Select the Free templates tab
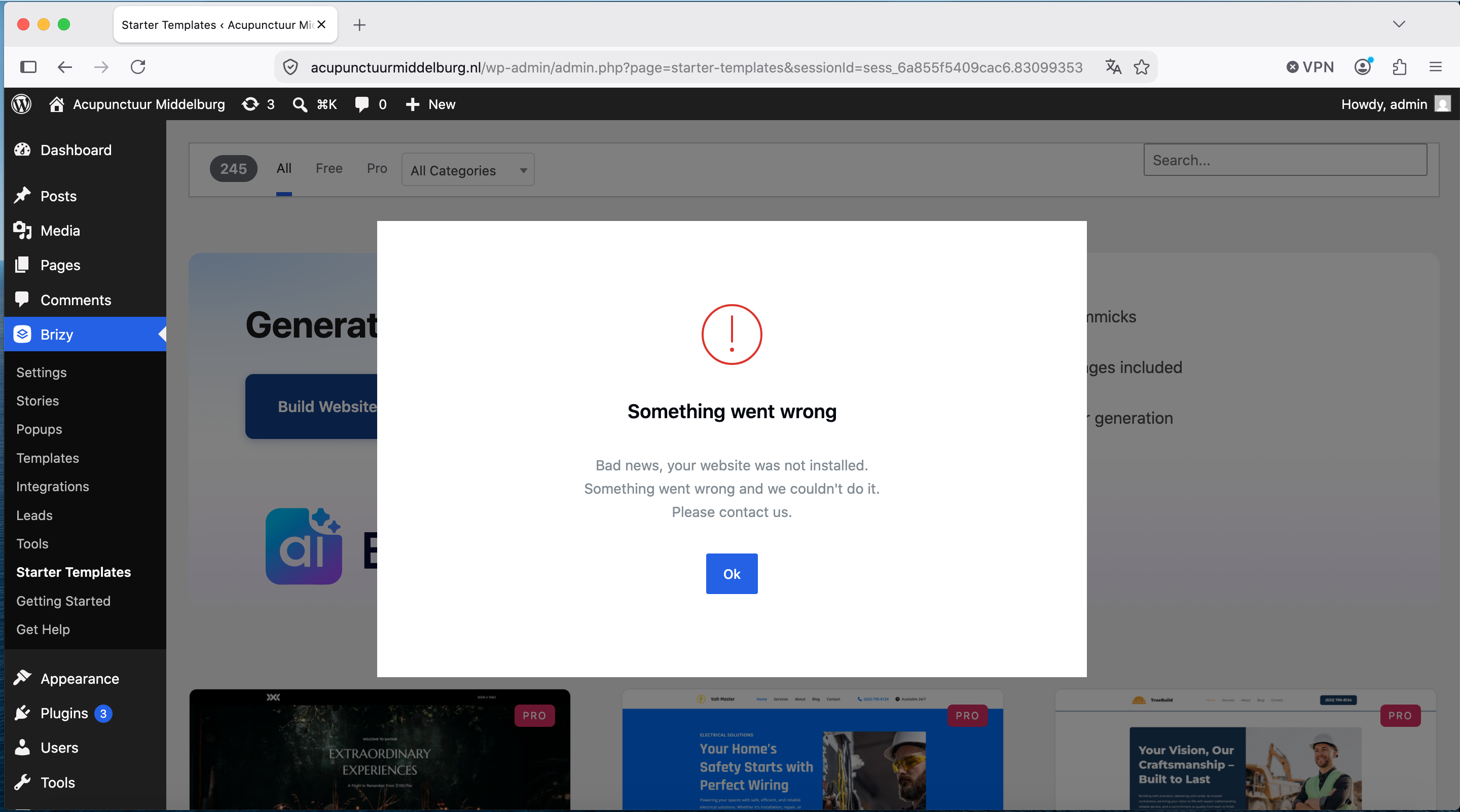1460x812 pixels. [x=328, y=168]
